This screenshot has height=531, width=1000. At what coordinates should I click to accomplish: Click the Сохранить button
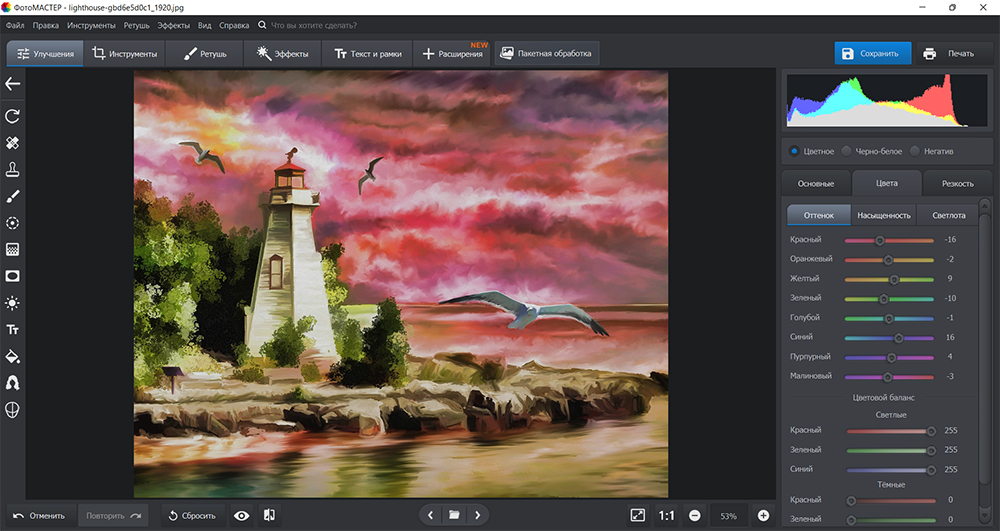872,53
